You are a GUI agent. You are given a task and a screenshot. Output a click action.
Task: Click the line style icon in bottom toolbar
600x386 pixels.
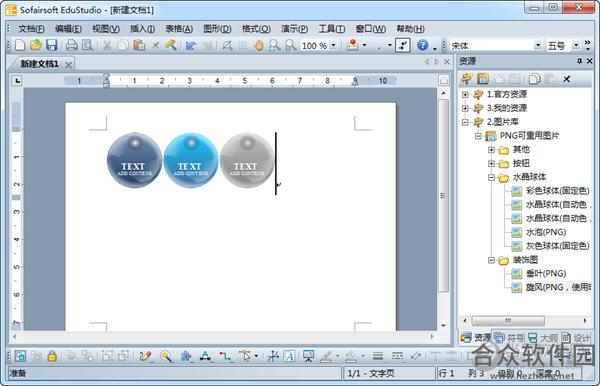[378, 356]
